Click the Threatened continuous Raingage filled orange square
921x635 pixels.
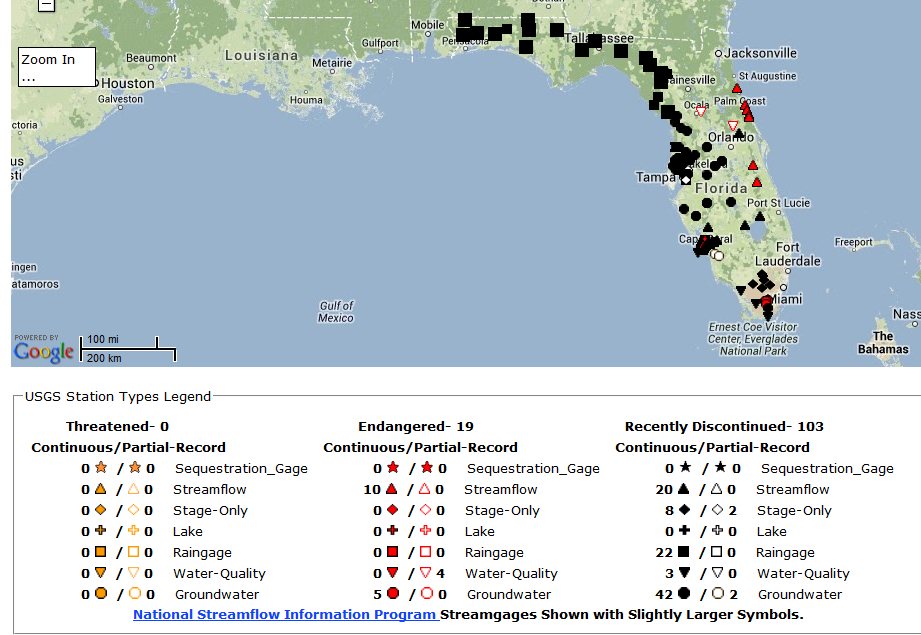click(x=100, y=552)
